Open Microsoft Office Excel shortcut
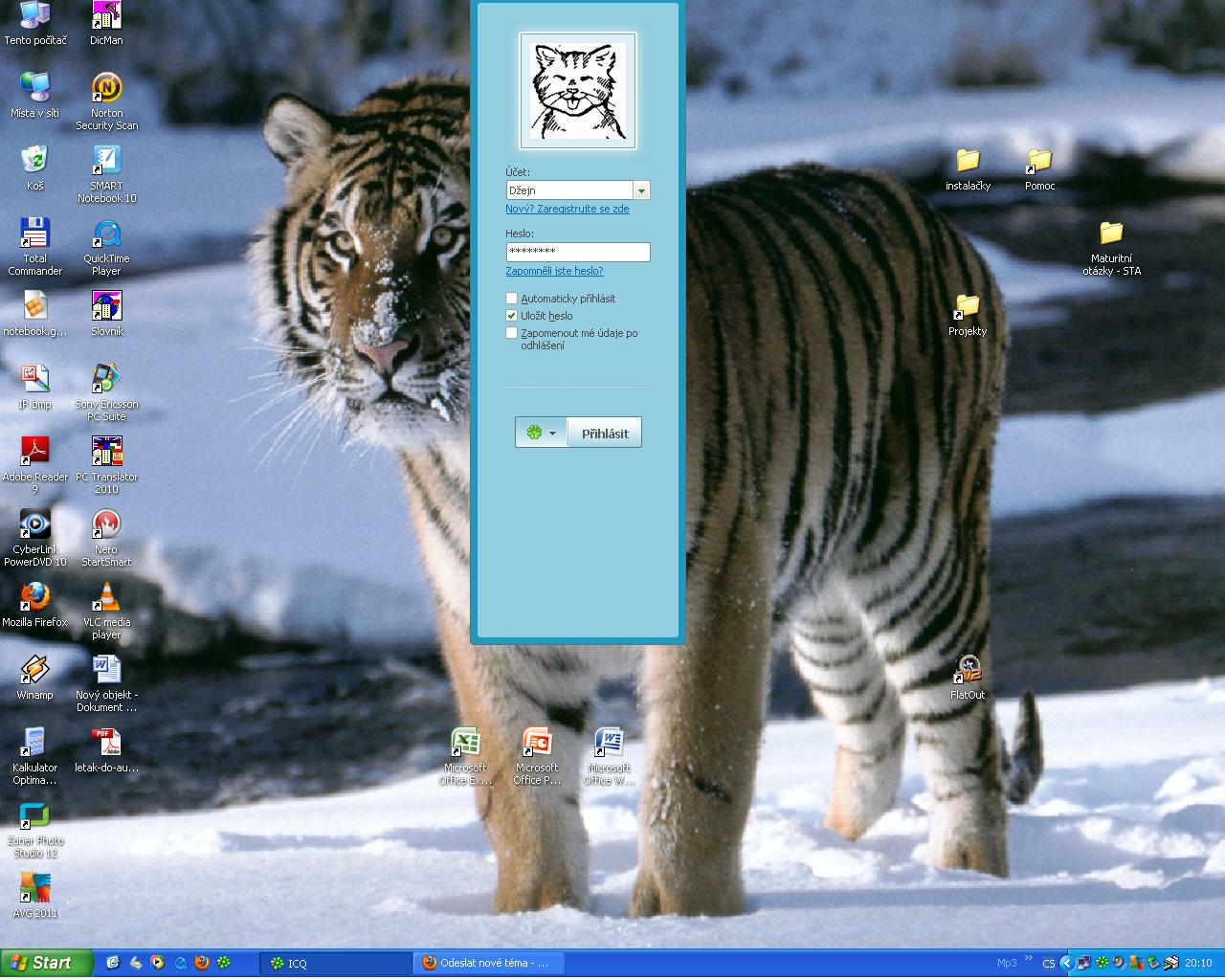Image resolution: width=1225 pixels, height=980 pixels. [465, 744]
